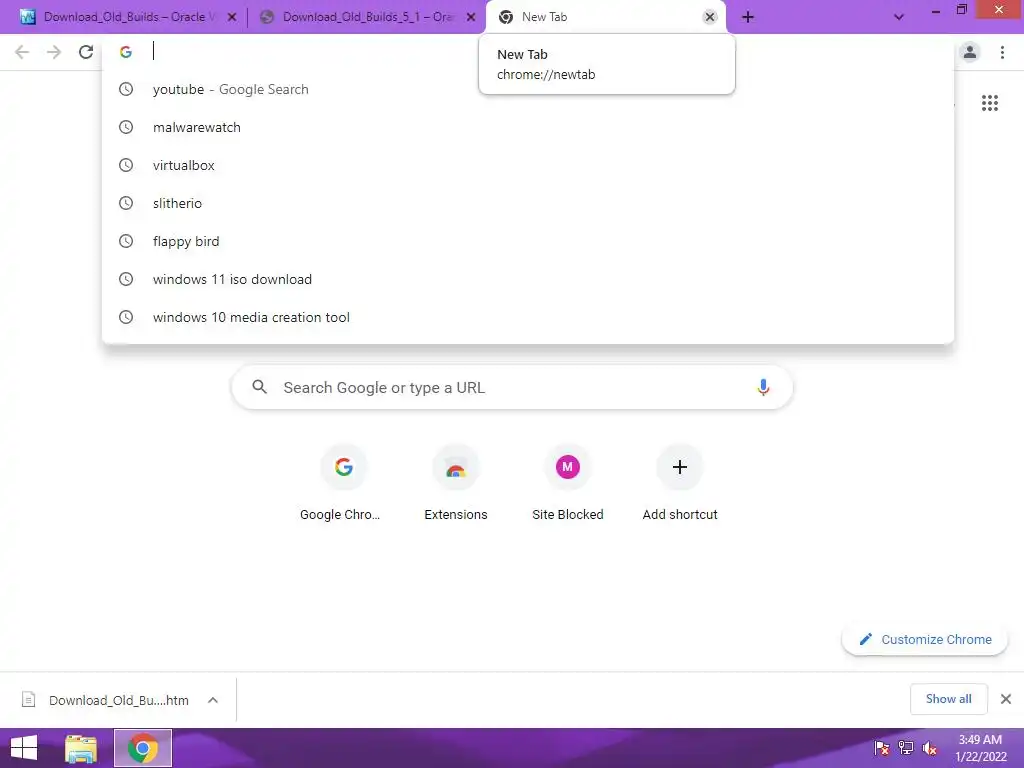Close the New Tab tab
This screenshot has height=768, width=1024.
click(709, 17)
